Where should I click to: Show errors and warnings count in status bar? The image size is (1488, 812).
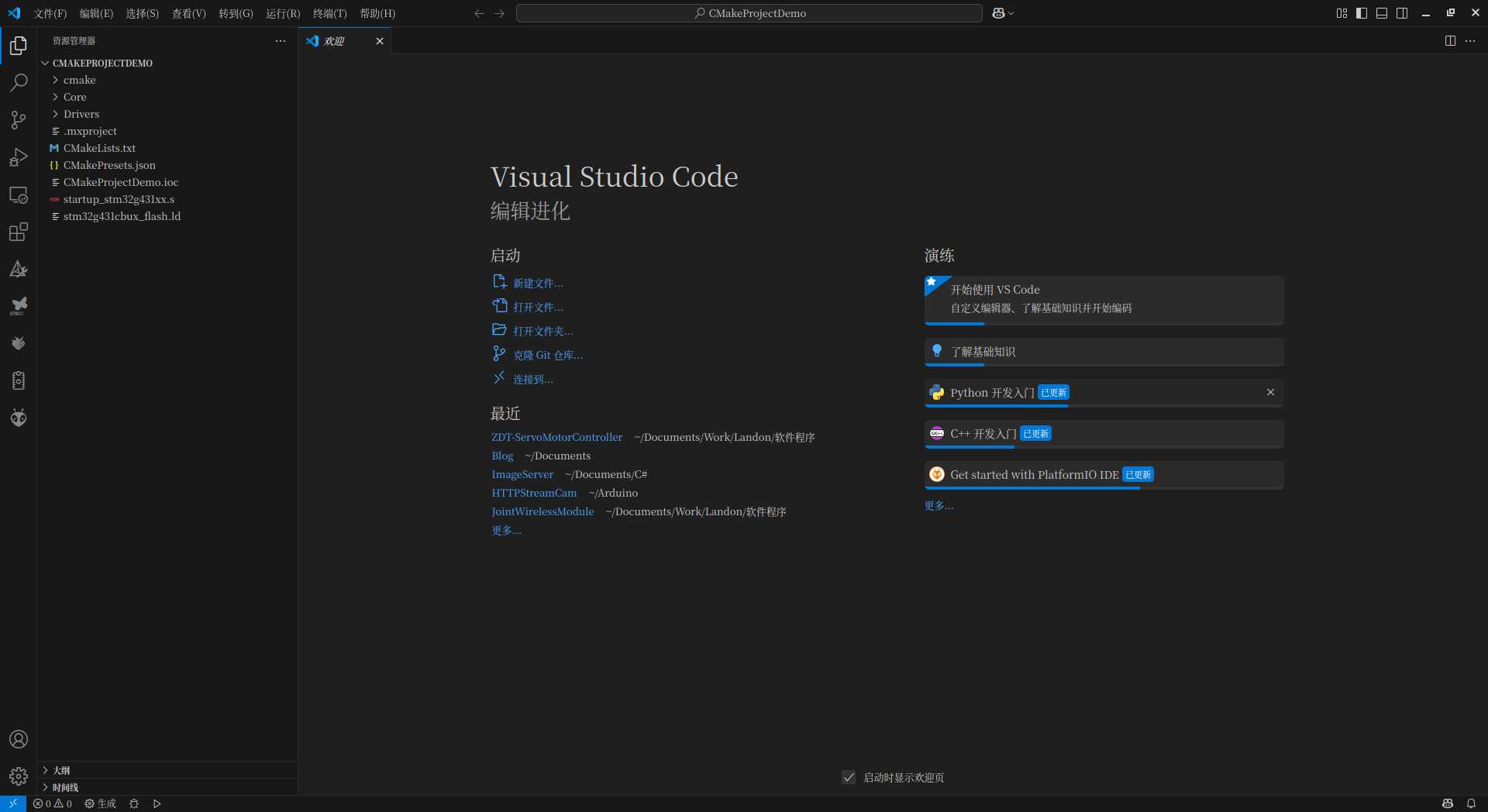click(x=53, y=803)
